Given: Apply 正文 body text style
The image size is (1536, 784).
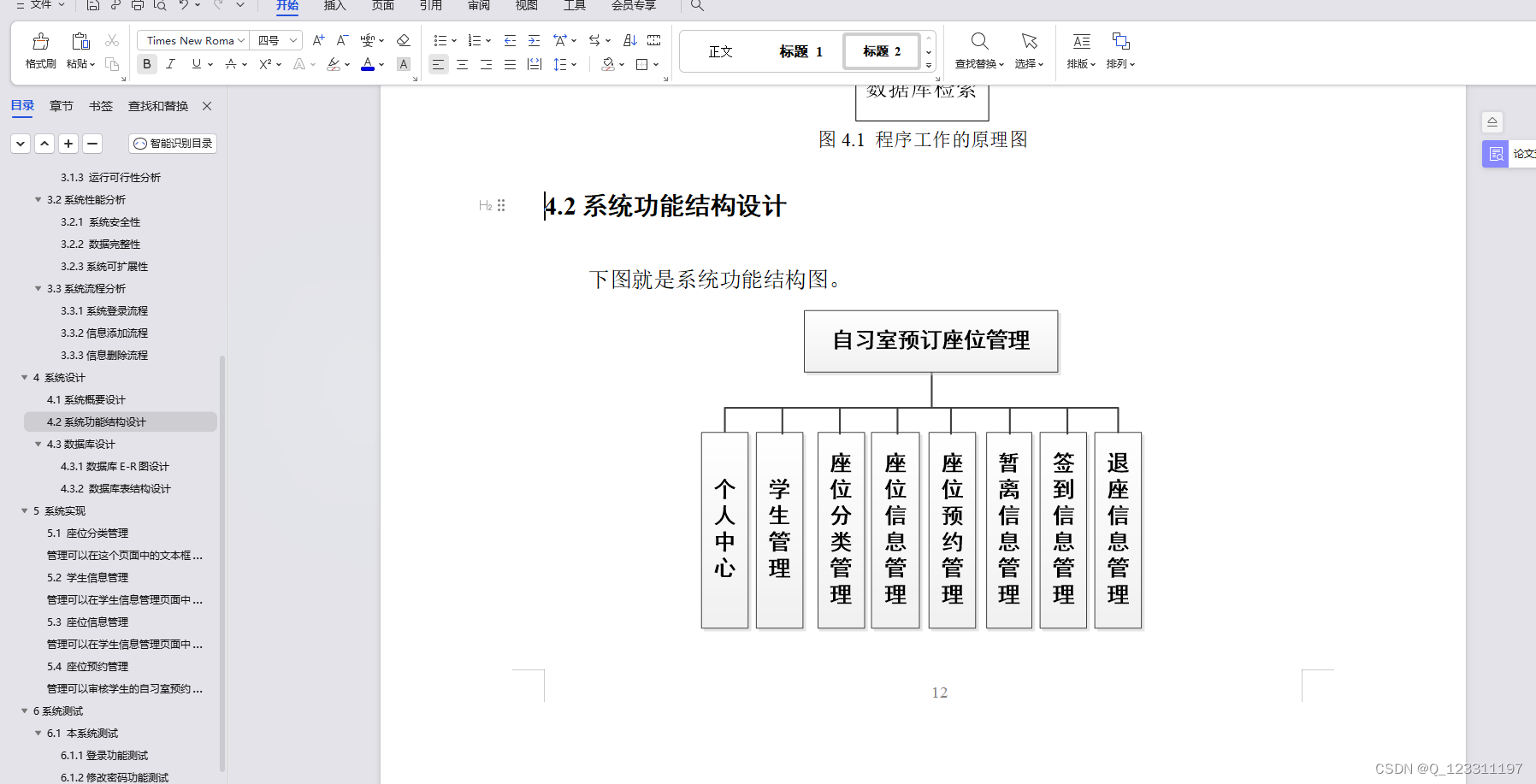Looking at the screenshot, I should [x=721, y=51].
